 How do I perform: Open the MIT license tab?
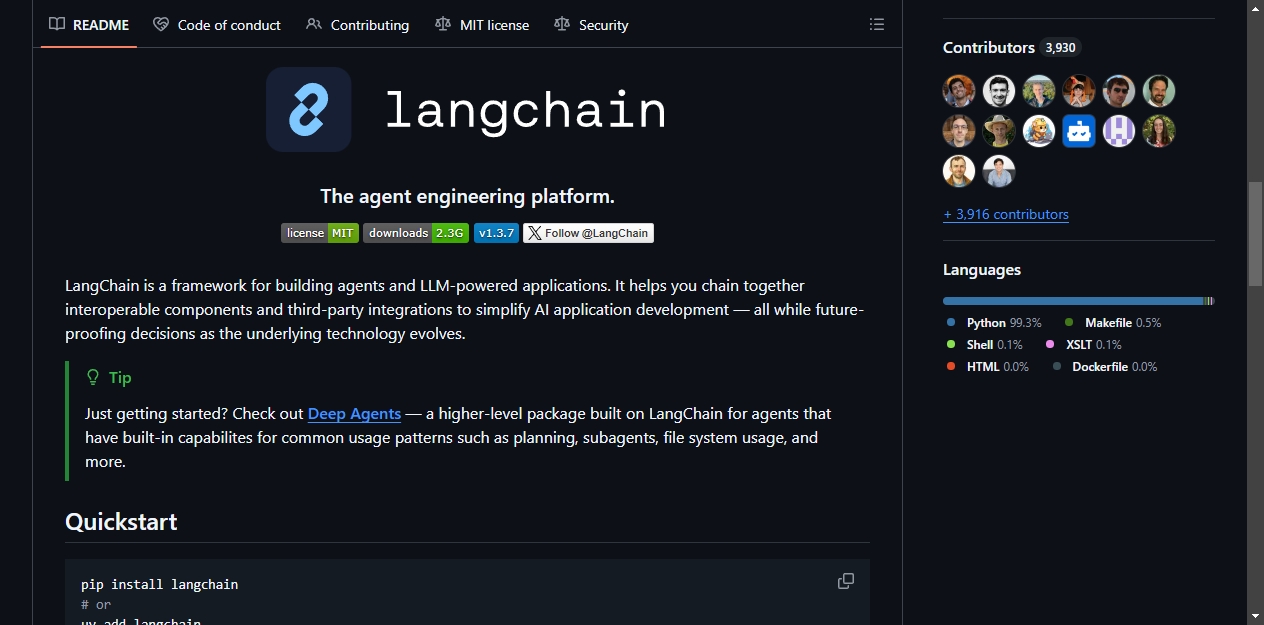point(482,24)
